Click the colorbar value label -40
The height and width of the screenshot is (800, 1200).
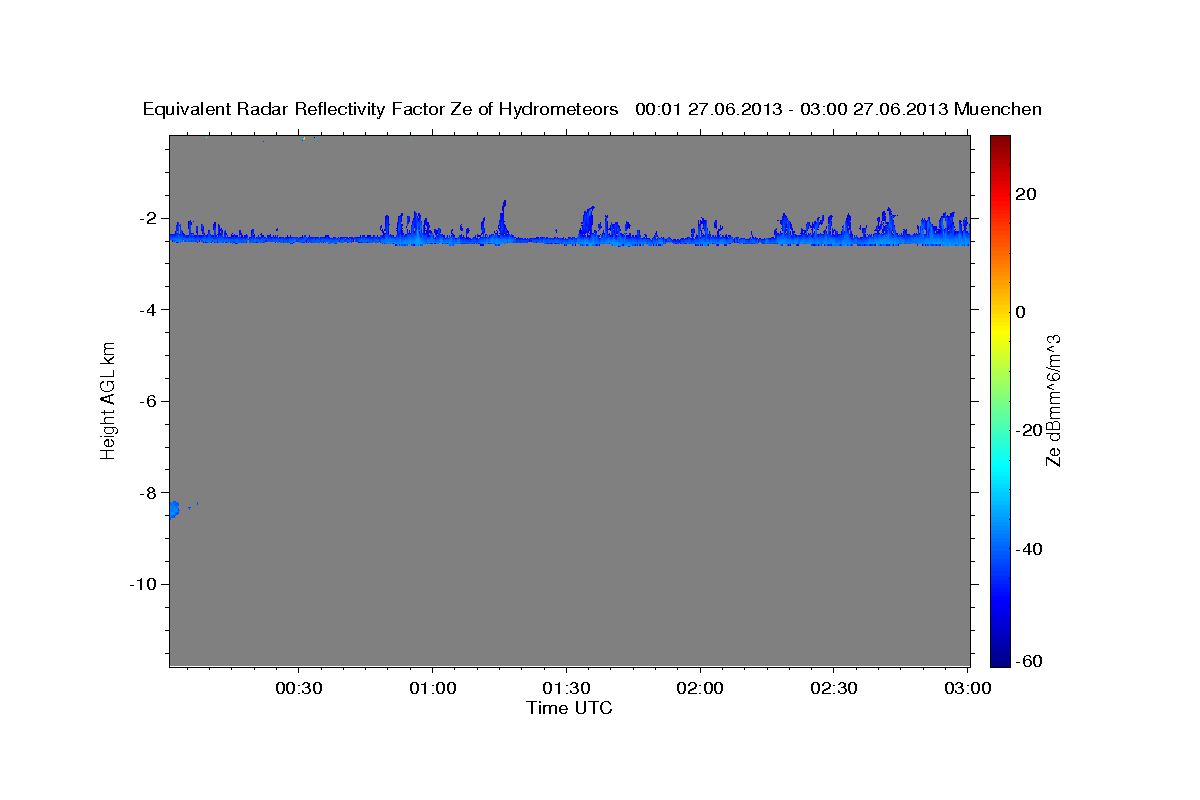coord(1029,549)
